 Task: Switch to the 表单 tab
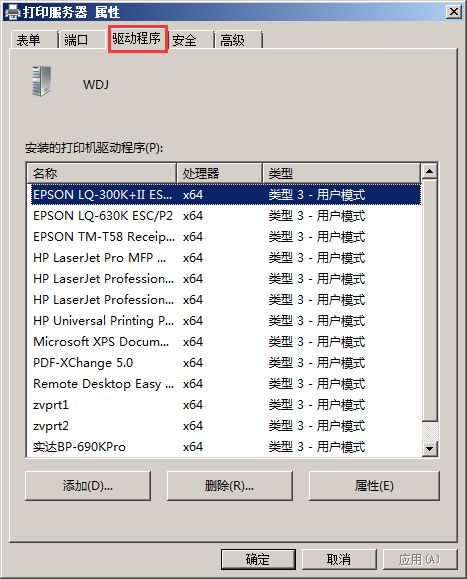pos(34,40)
